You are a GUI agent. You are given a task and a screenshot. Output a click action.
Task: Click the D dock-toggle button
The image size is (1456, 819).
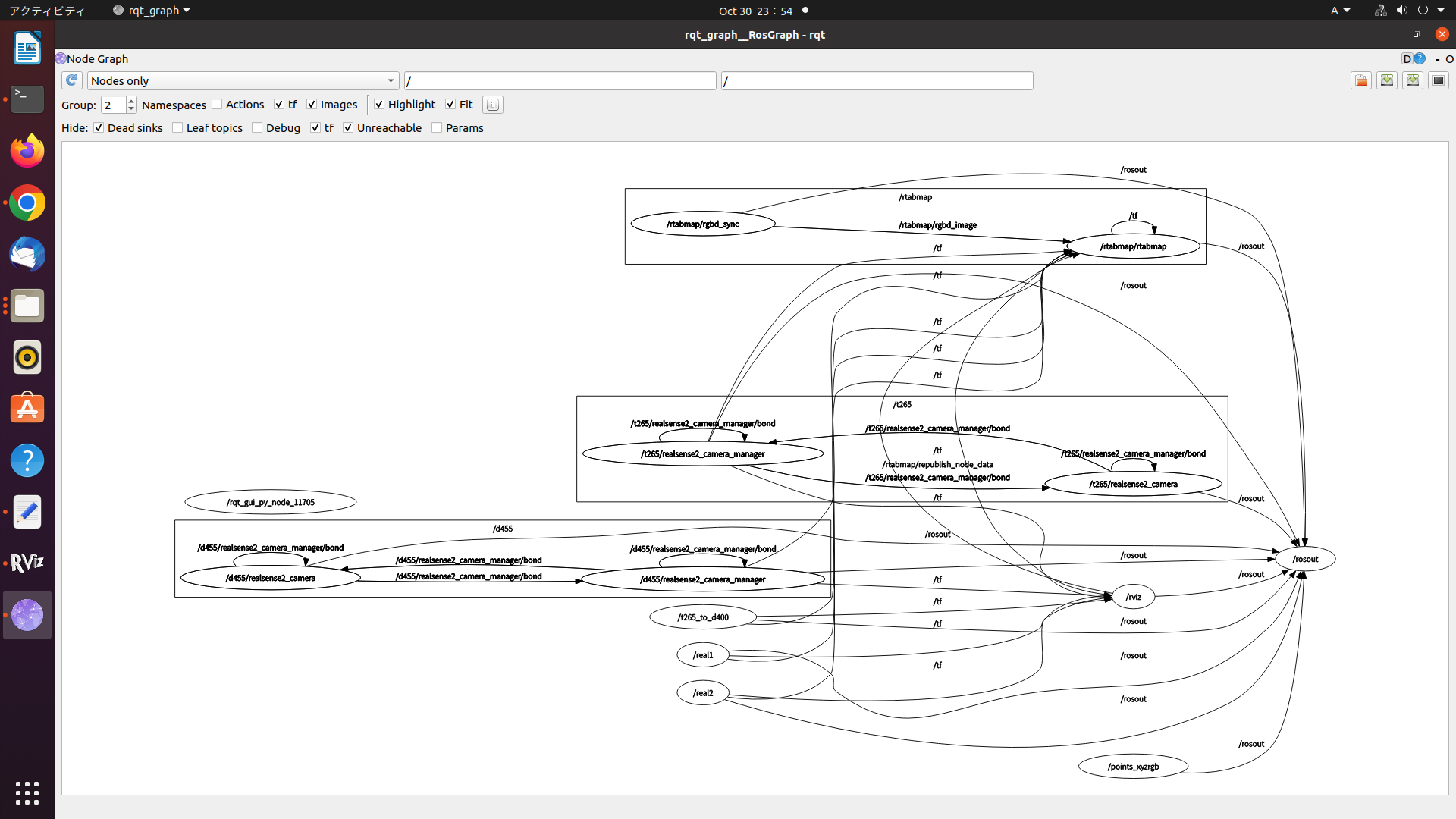(1407, 58)
